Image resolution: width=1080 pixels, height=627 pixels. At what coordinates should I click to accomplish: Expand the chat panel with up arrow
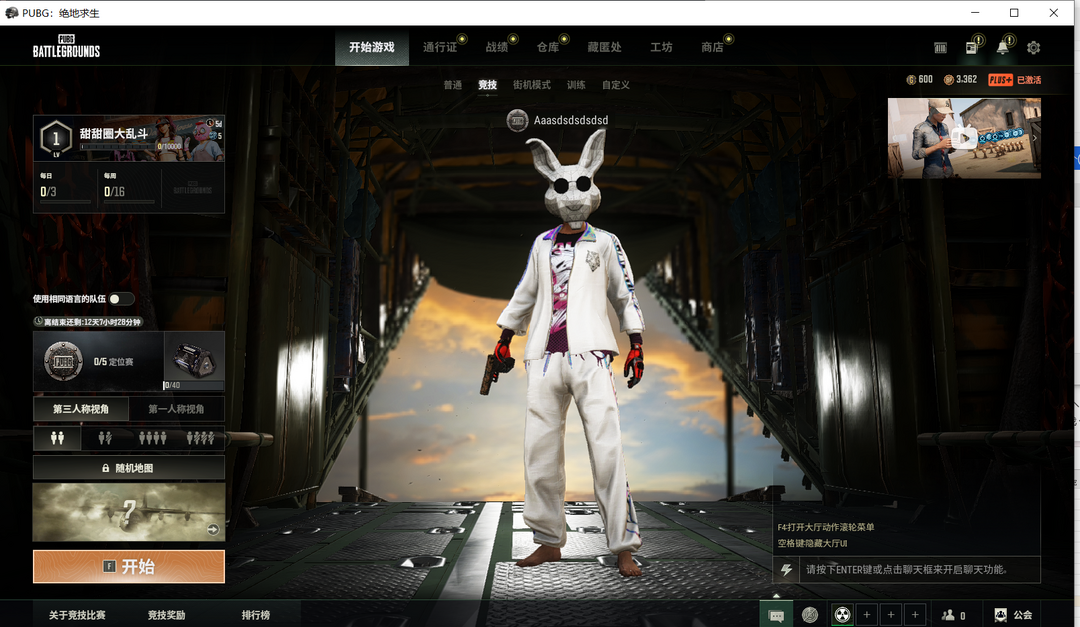tap(776, 595)
